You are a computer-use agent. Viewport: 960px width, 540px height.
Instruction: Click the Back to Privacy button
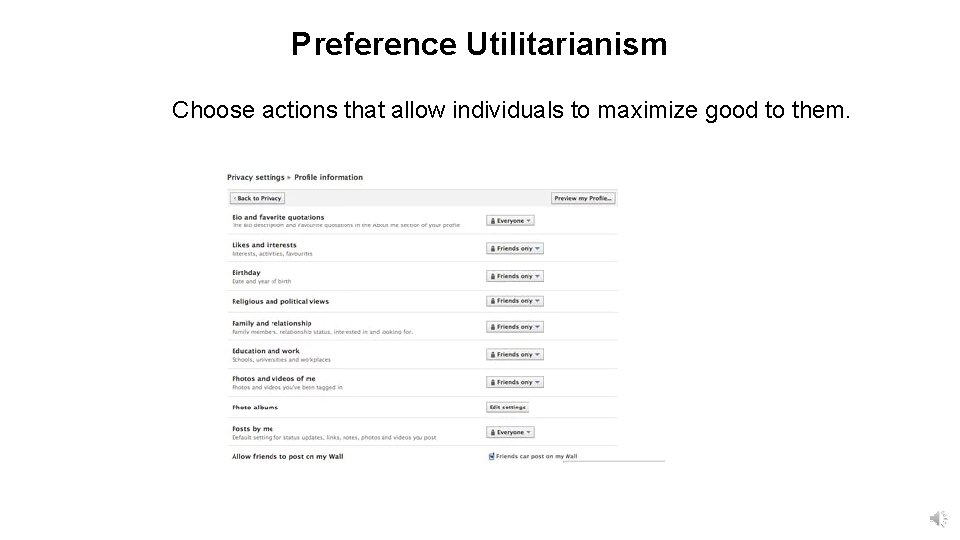coord(258,198)
